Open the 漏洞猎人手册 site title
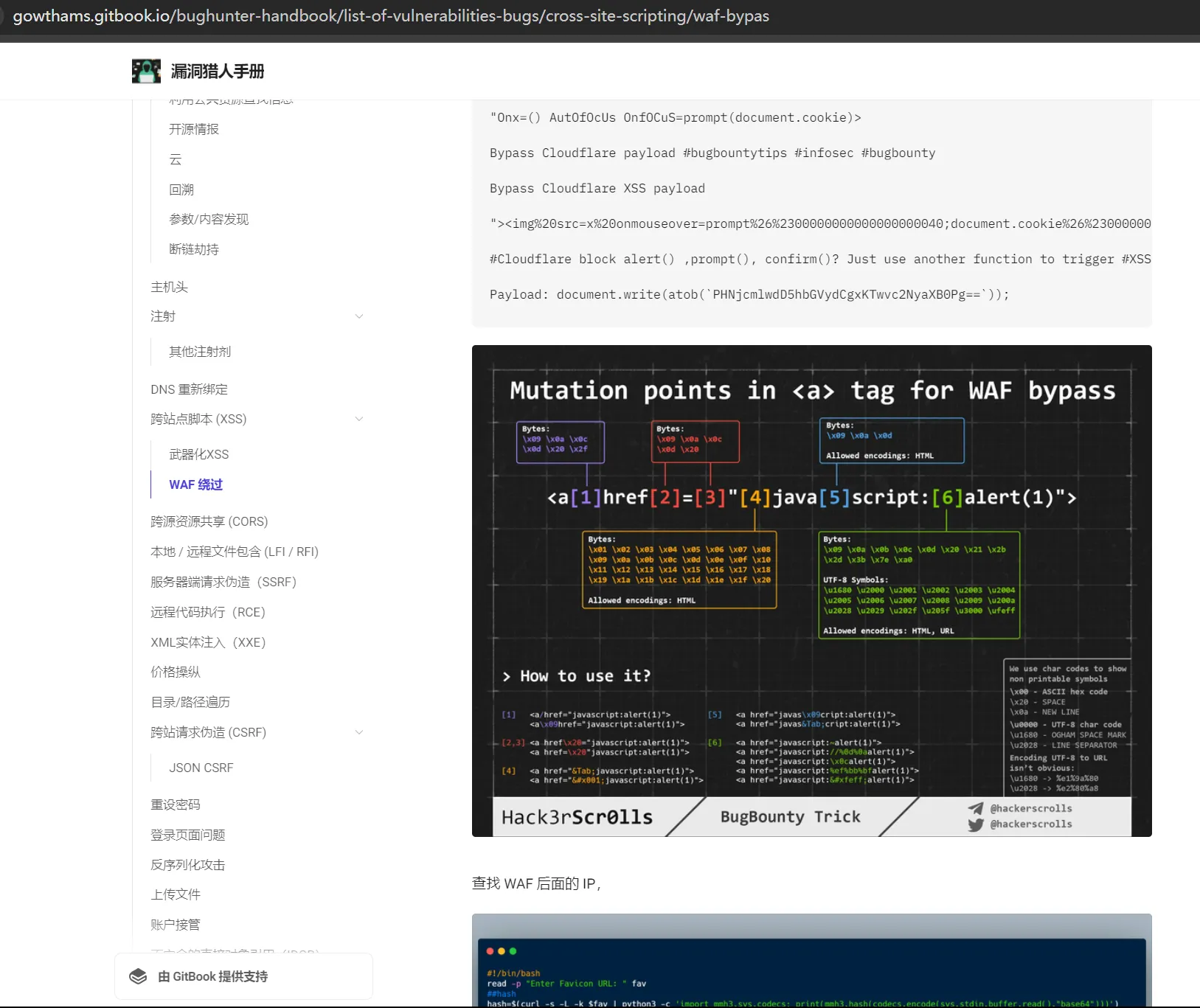The width and height of the screenshot is (1200, 1008). click(218, 72)
